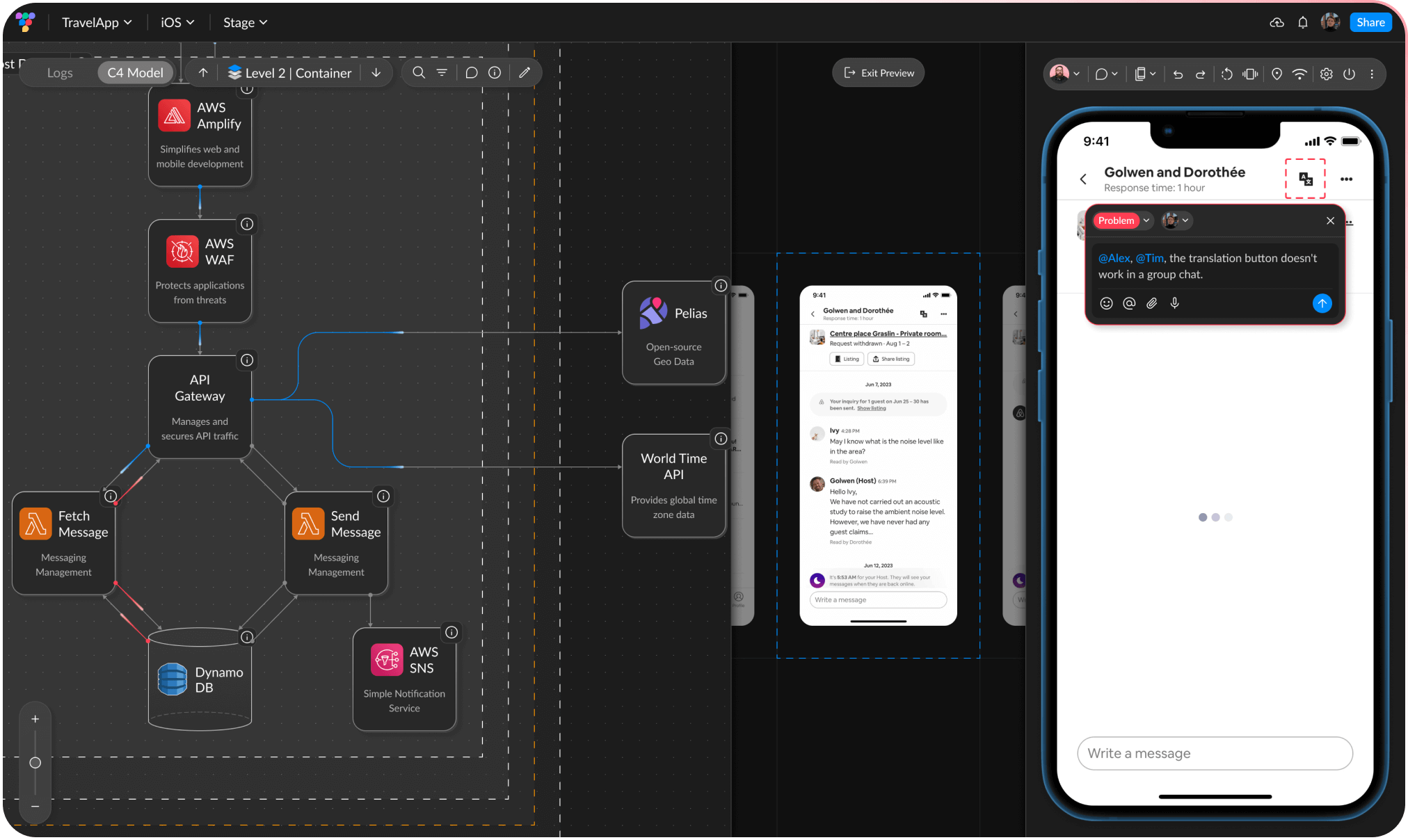The image size is (1408, 840).
Task: Click the rotate device icon in preview toolbar
Action: [x=1227, y=74]
